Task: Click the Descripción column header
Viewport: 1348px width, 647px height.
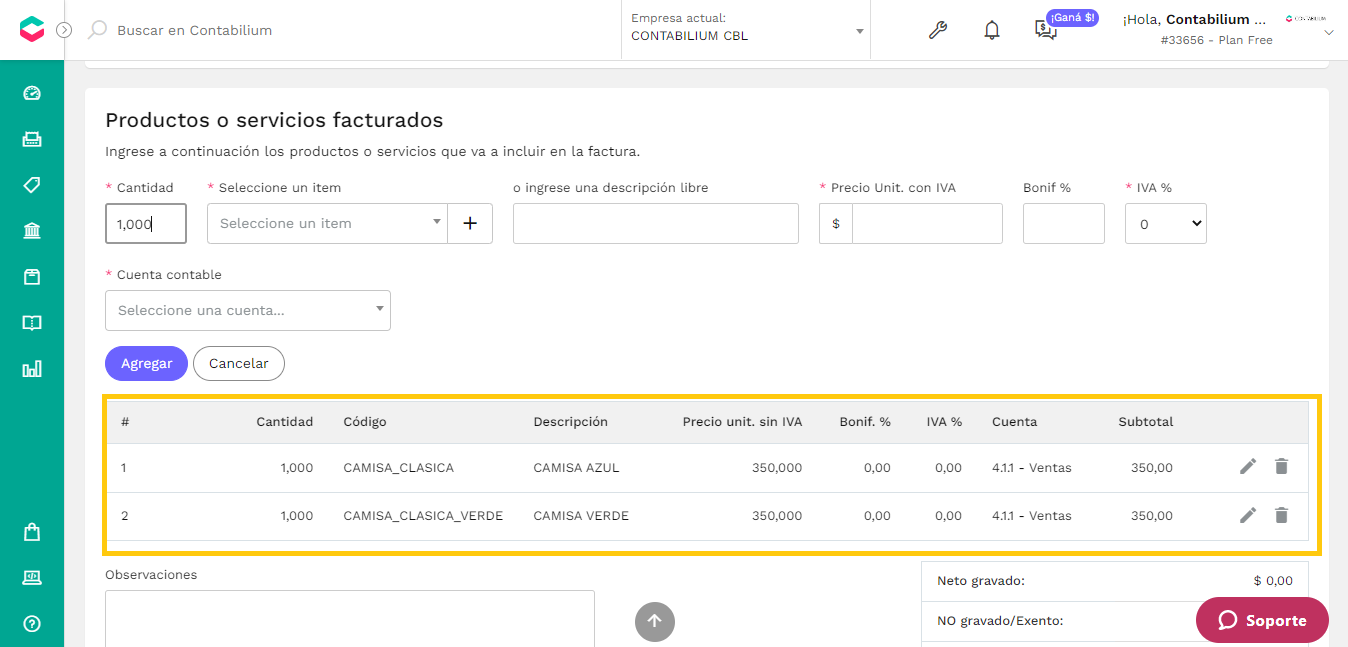Action: (571, 422)
